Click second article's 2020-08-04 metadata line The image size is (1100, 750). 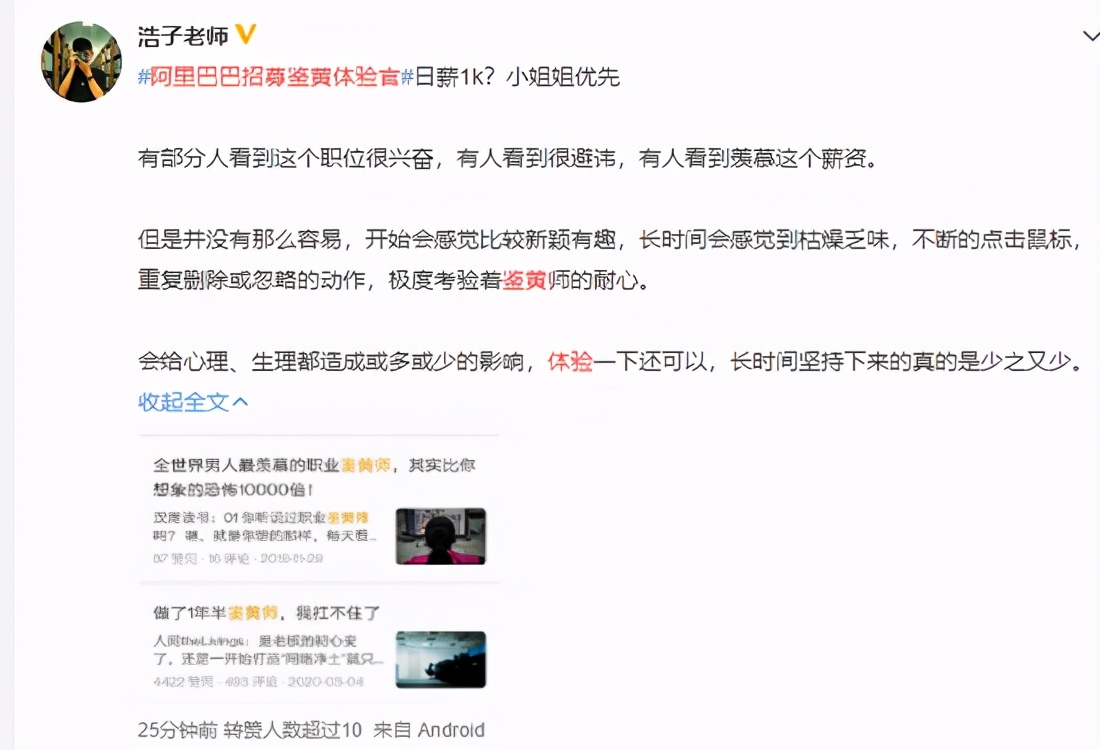[258, 682]
